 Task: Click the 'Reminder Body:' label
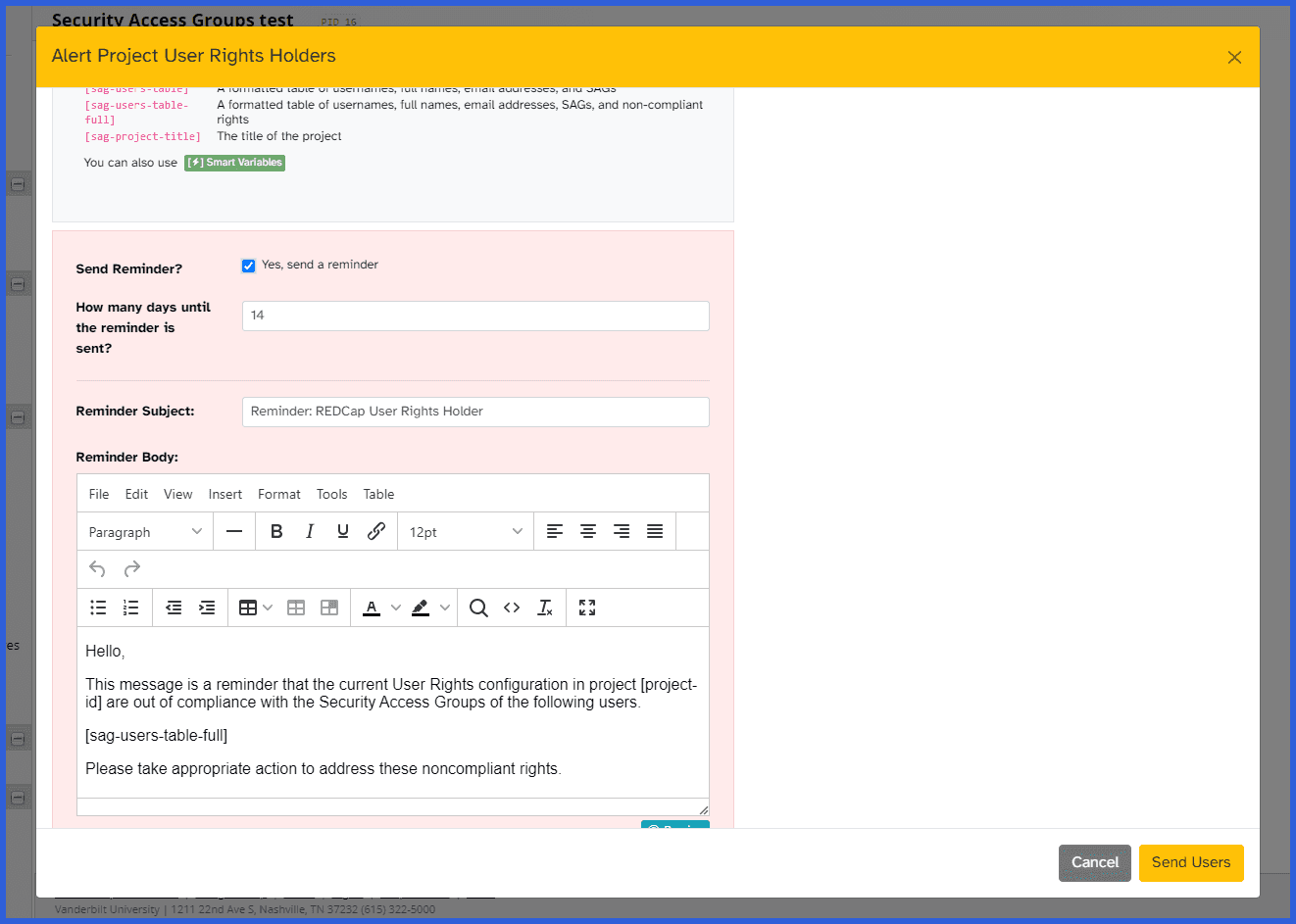pos(127,457)
